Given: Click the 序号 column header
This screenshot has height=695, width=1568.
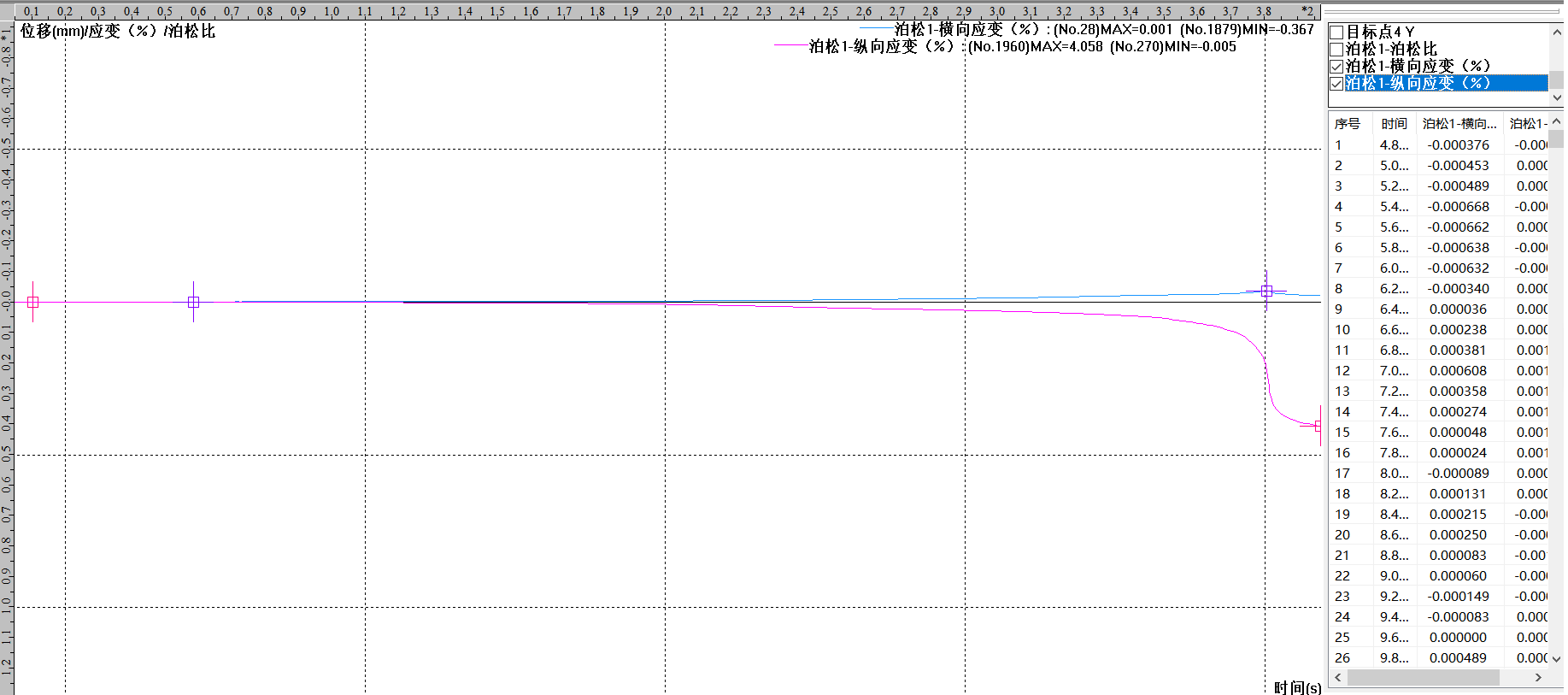Looking at the screenshot, I should 1348,124.
